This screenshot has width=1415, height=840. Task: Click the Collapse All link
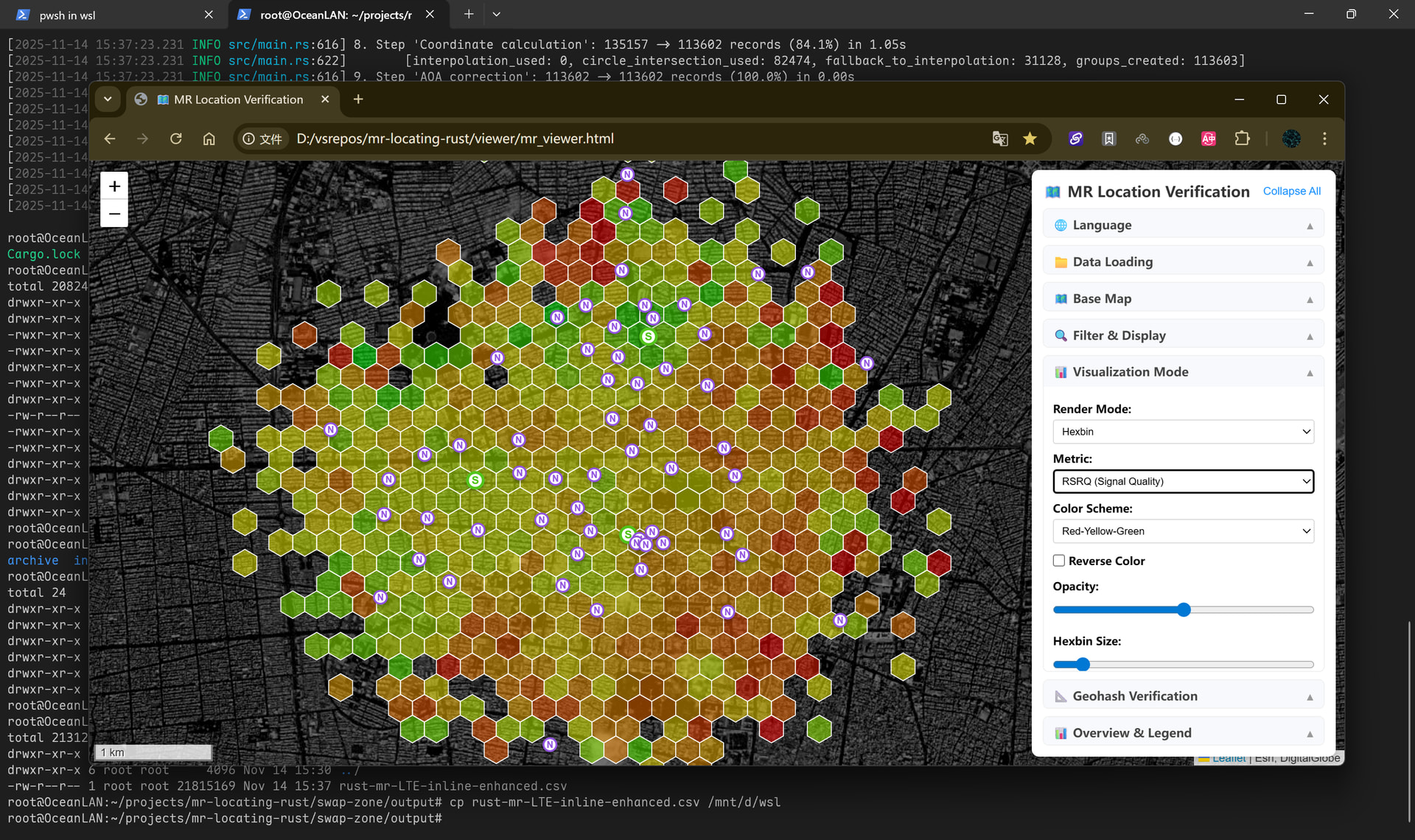[1291, 191]
